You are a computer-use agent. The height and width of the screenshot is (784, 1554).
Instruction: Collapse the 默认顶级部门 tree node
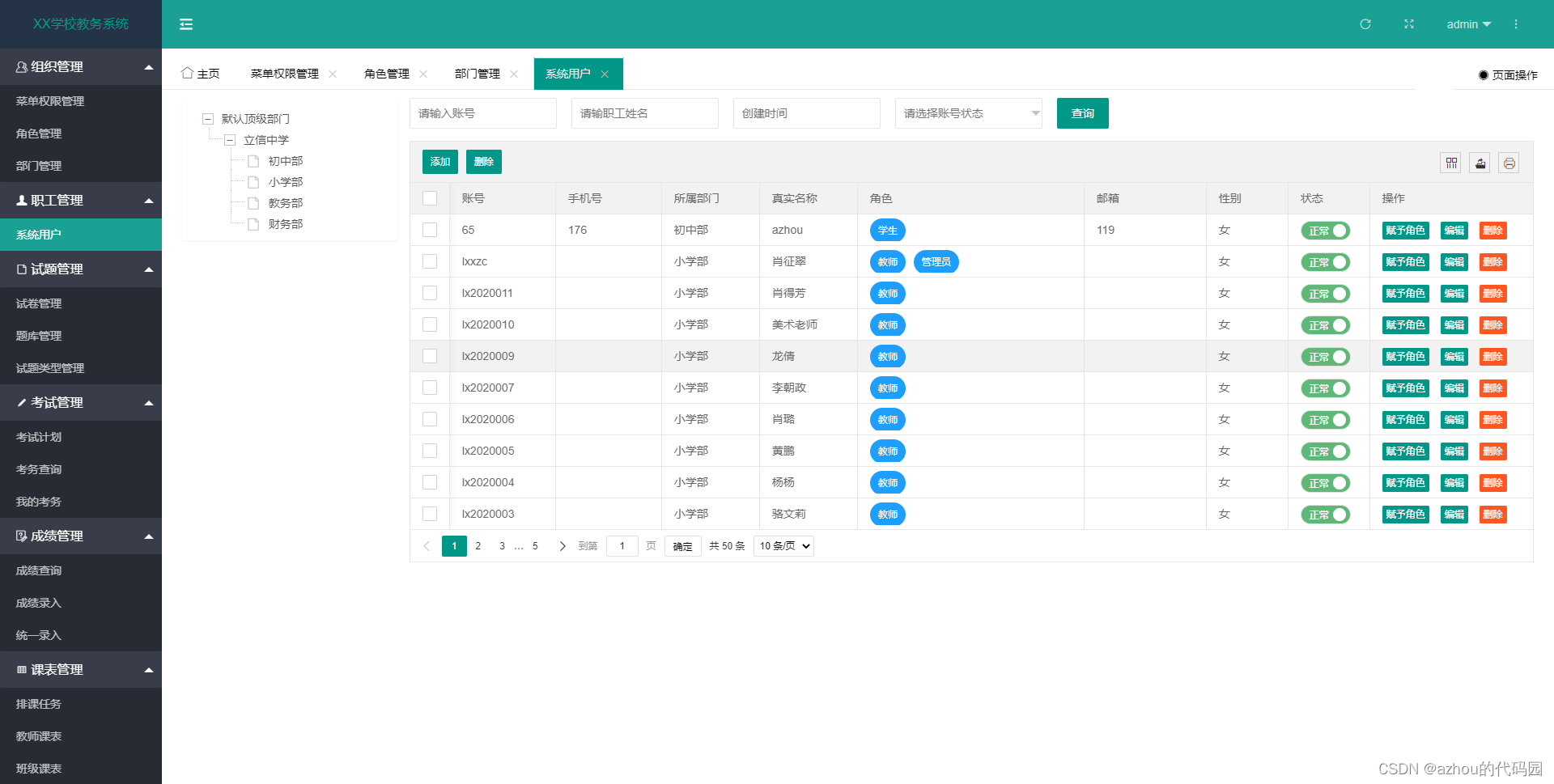click(x=207, y=119)
